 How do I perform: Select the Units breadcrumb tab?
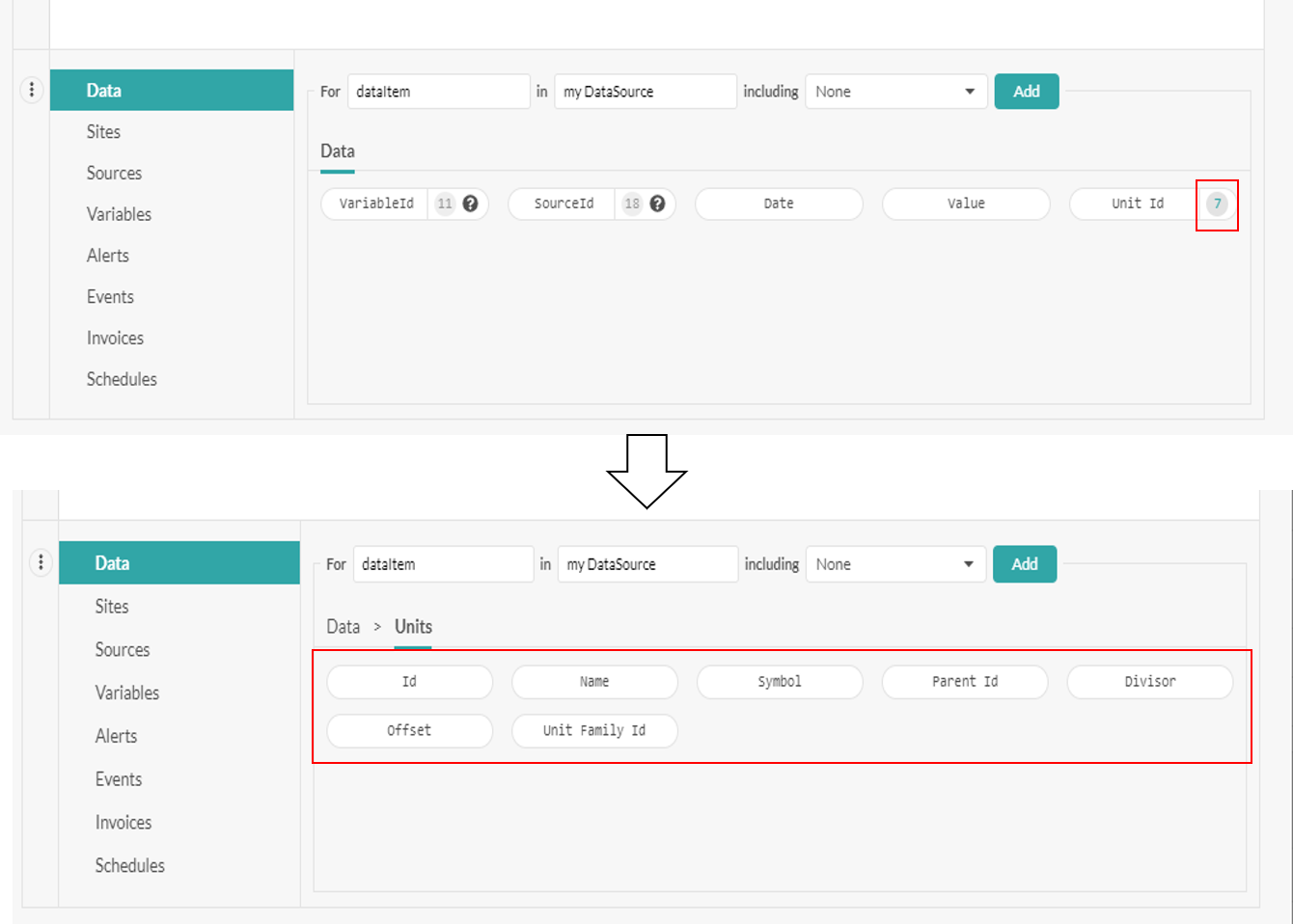[x=413, y=626]
